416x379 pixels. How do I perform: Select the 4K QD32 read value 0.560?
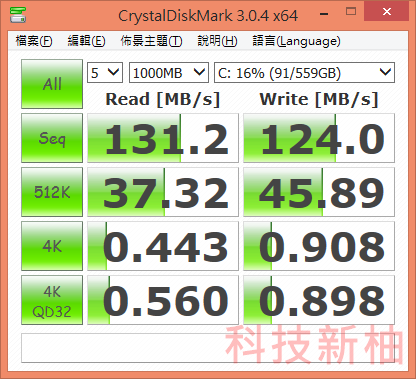click(x=163, y=300)
